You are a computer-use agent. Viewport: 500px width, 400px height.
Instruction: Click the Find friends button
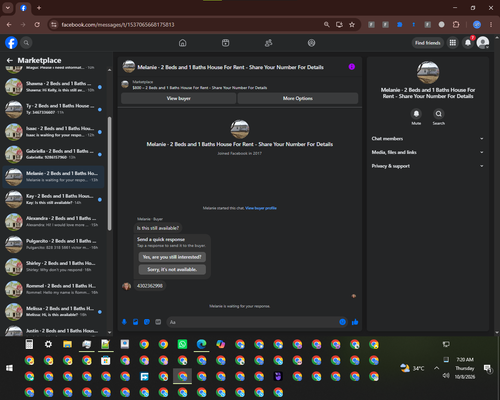(428, 43)
